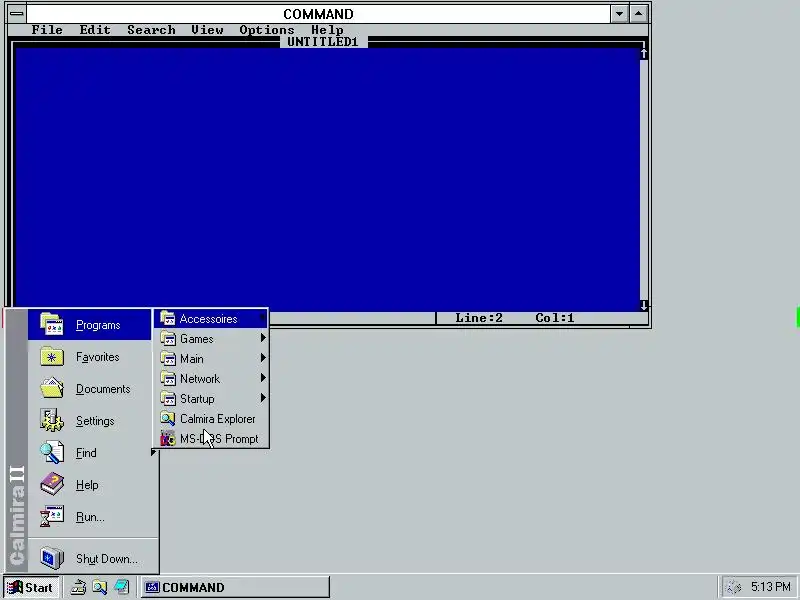
Task: Click the Col:1 status indicator
Action: 555,318
